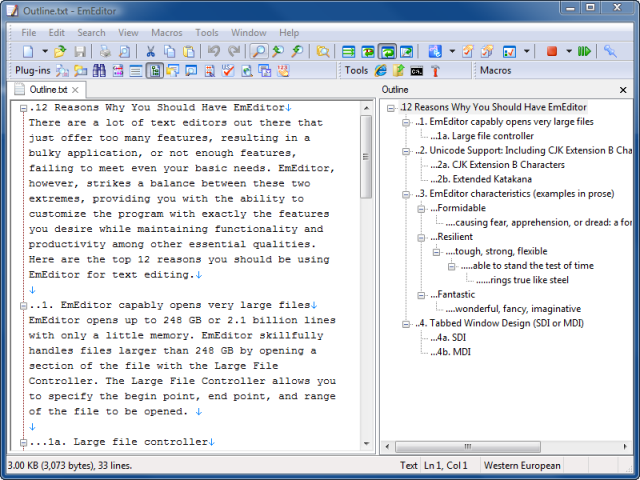Click the Save floppy disk icon
This screenshot has height=480, width=640.
(x=80, y=51)
